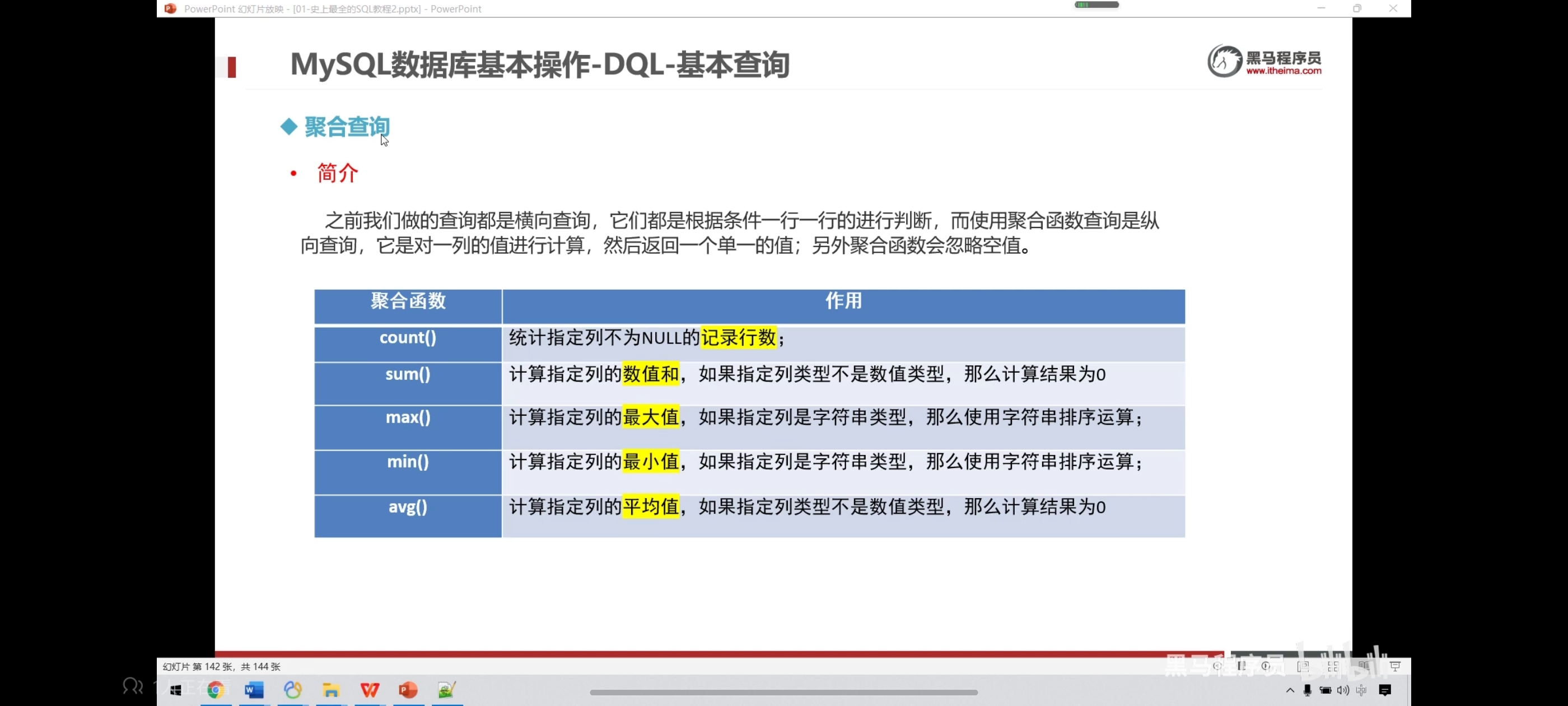Open Navicat from the taskbar
Image resolution: width=1568 pixels, height=706 pixels.
pyautogui.click(x=293, y=690)
